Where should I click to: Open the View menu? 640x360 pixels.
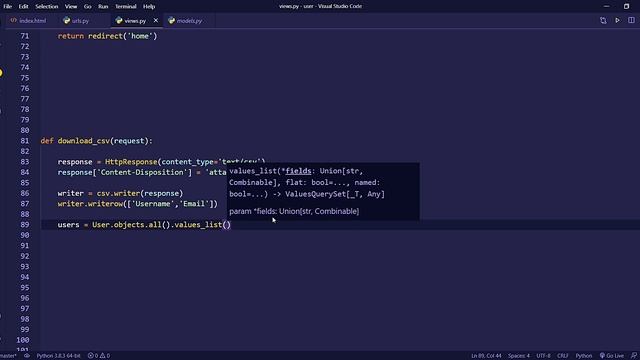(x=71, y=7)
